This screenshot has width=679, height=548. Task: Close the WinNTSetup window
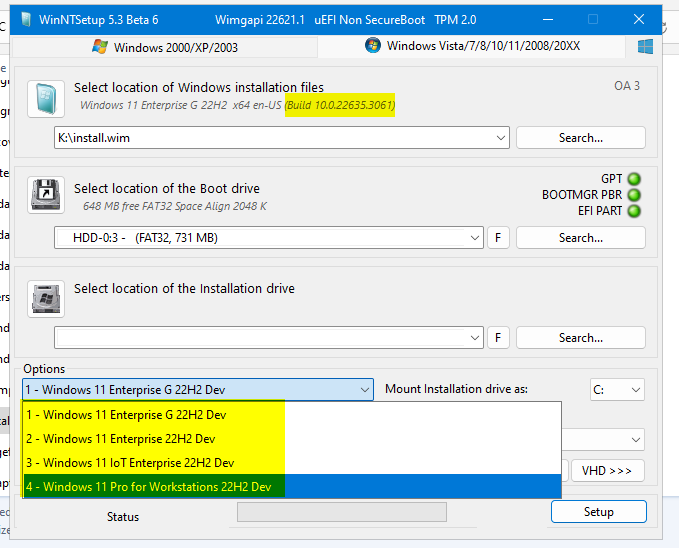(x=639, y=19)
